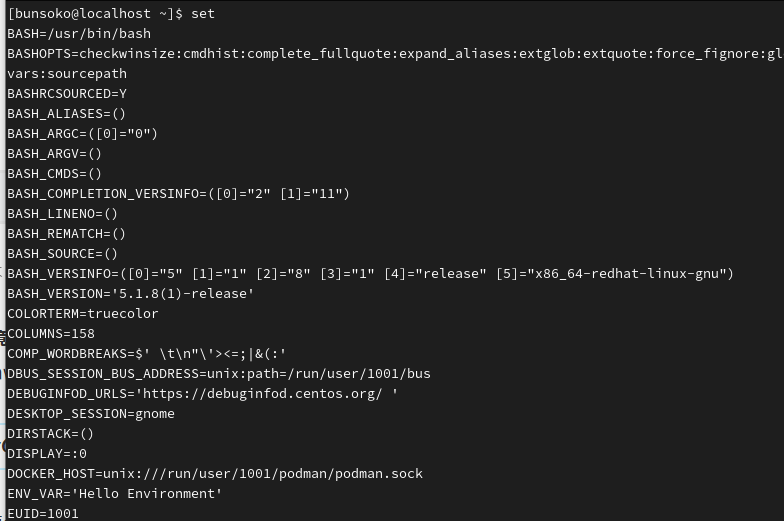Click the EUID=1001 line
784x521 pixels.
click(x=43, y=513)
